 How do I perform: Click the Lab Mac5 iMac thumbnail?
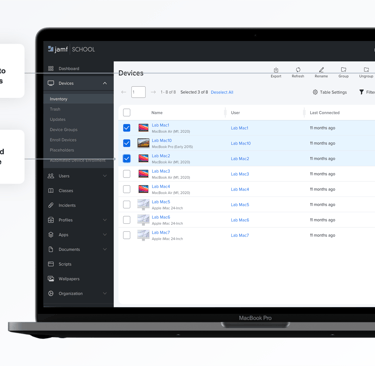pyautogui.click(x=143, y=204)
